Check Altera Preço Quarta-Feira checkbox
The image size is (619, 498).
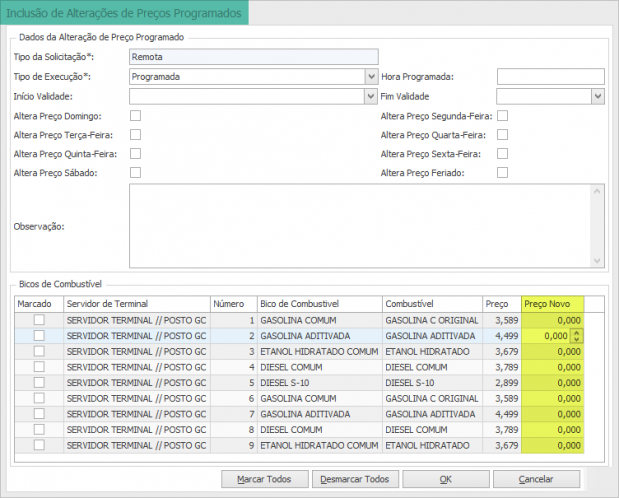pyautogui.click(x=502, y=135)
